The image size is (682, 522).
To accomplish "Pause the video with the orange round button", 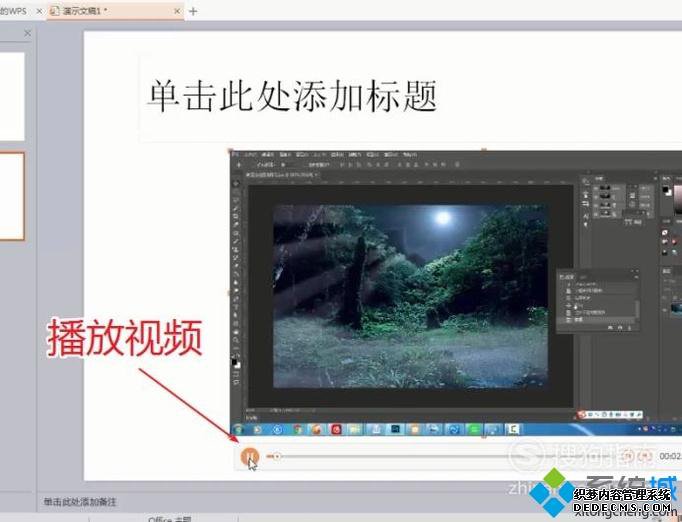I will click(x=250, y=456).
